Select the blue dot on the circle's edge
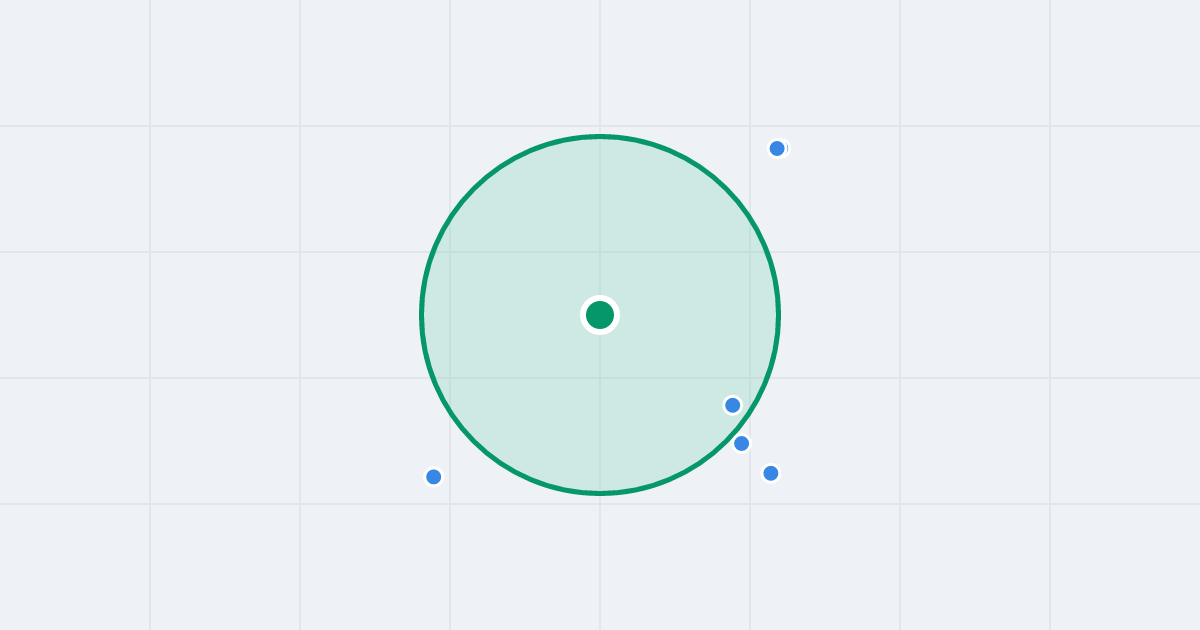Screen dimensions: 1200x630 pos(741,443)
